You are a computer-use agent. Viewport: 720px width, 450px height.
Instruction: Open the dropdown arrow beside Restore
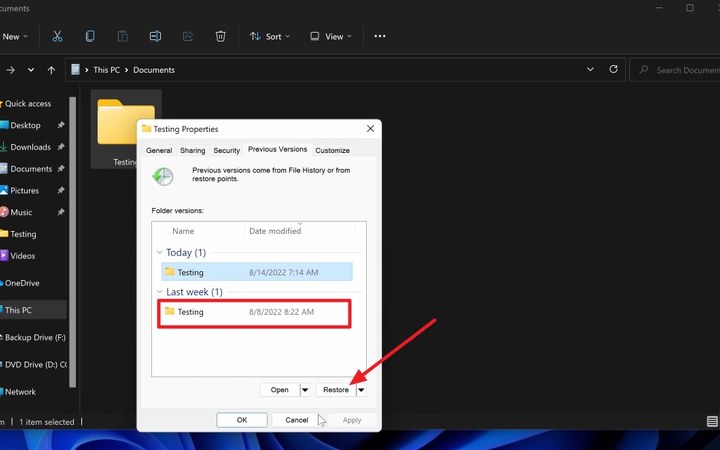click(x=361, y=390)
